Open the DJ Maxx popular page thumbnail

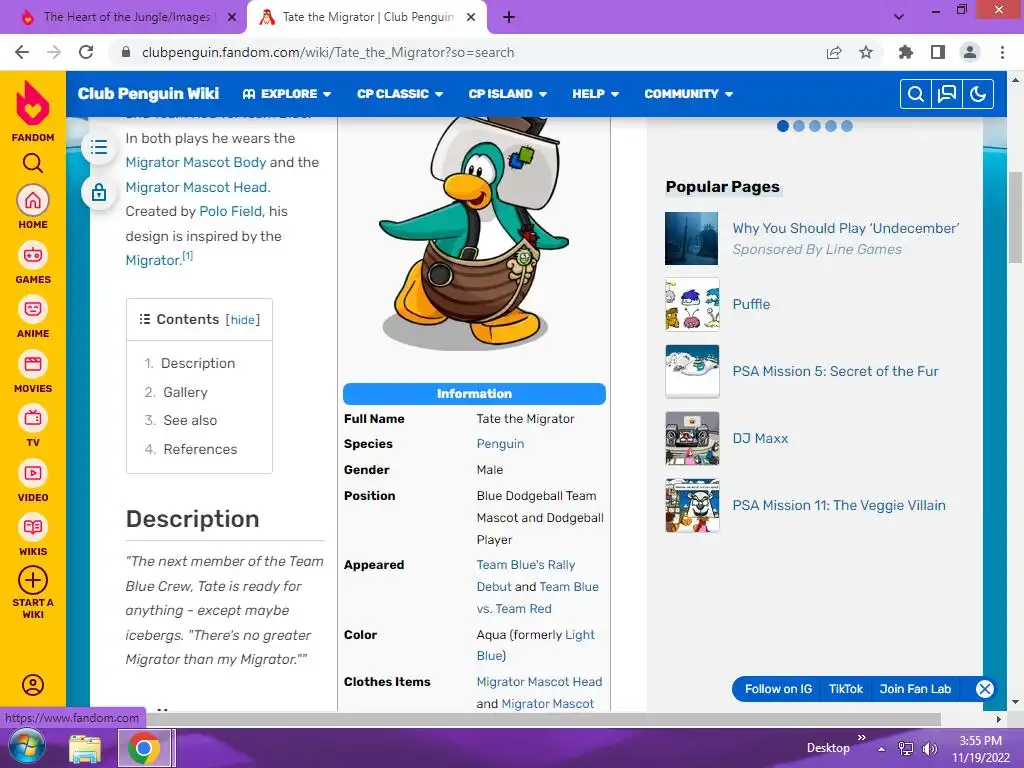click(x=692, y=438)
